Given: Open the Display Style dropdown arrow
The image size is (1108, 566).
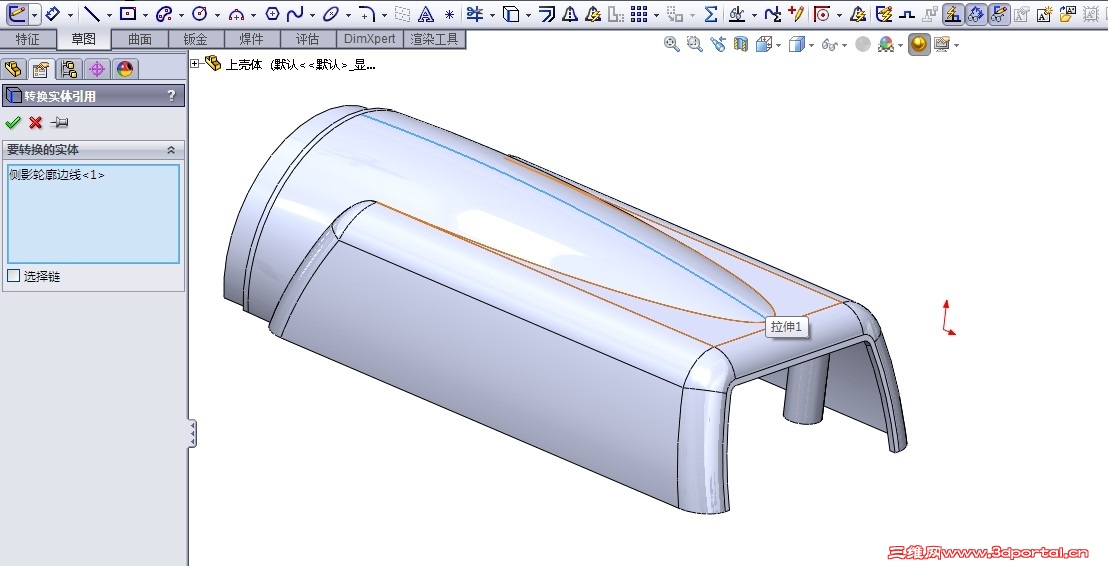Looking at the screenshot, I should point(811,45).
